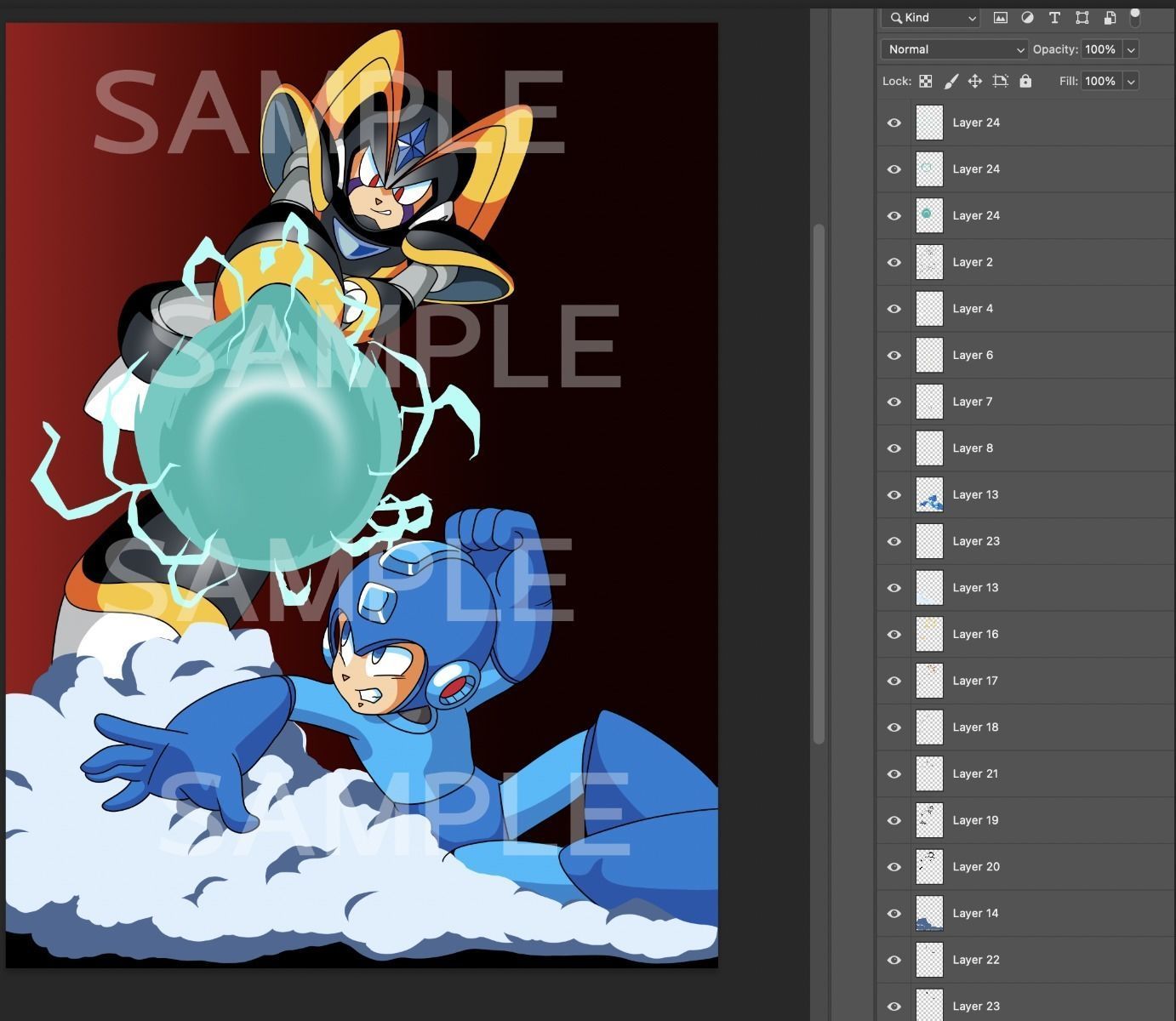This screenshot has width=1176, height=1021.
Task: Filter layers by pixel layers icon
Action: coord(1000,18)
